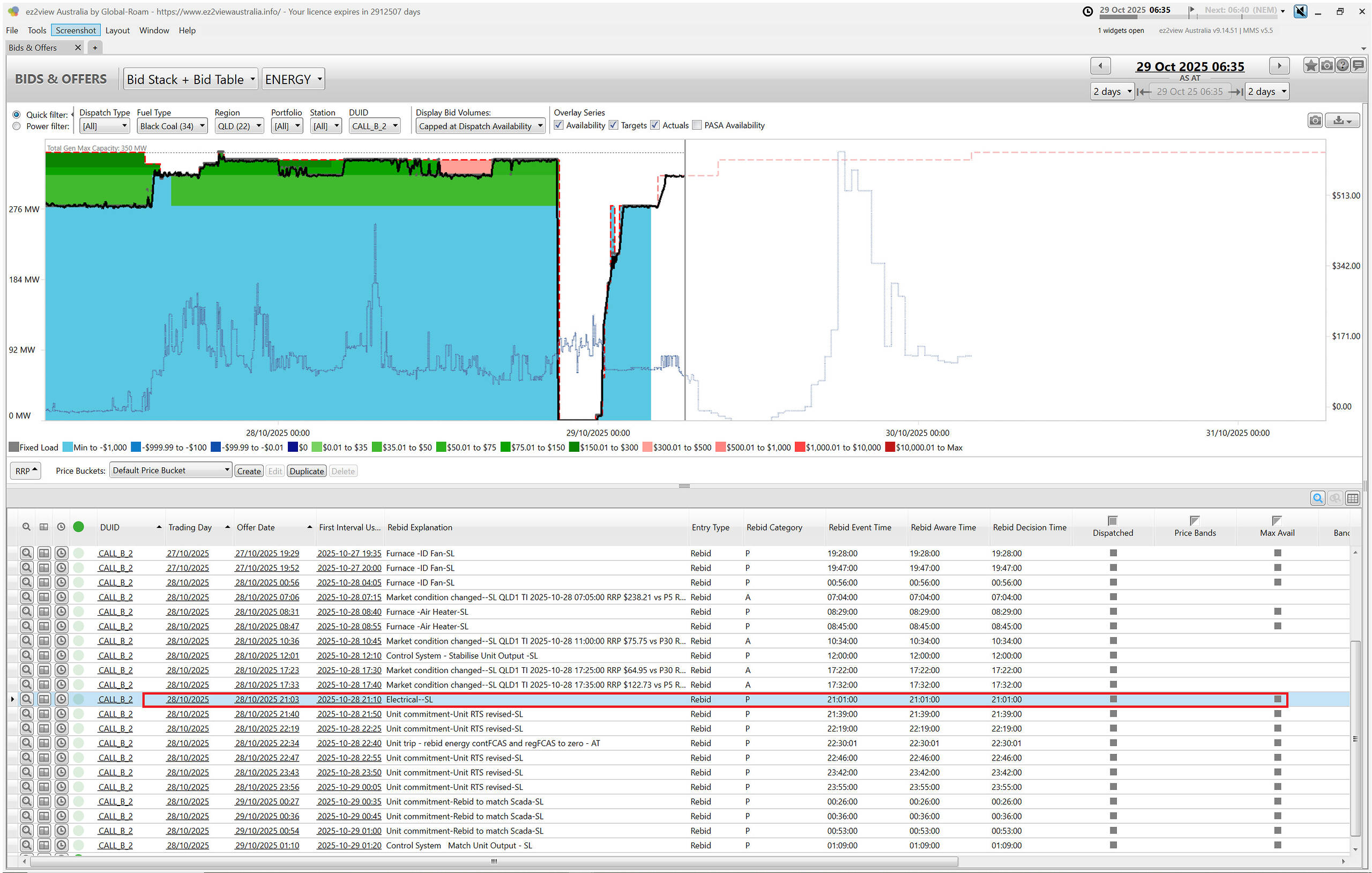The width and height of the screenshot is (1372, 873).
Task: Click the $300.01 to $500 legend swatch
Action: (647, 447)
